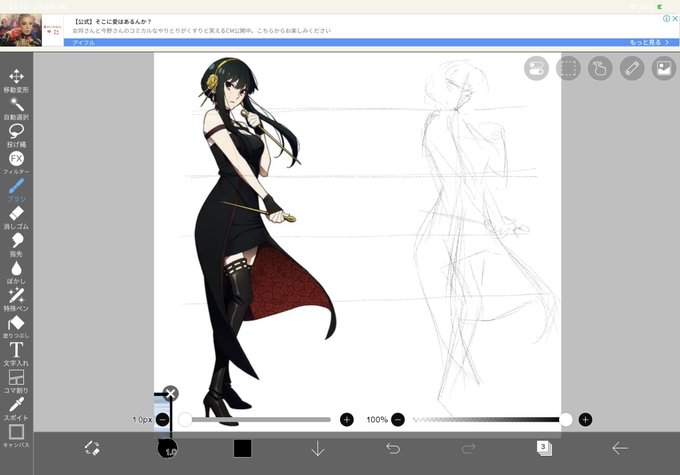Screen dimensions: 680x475
Task: Open the layers panel showing 3
Action: (544, 448)
